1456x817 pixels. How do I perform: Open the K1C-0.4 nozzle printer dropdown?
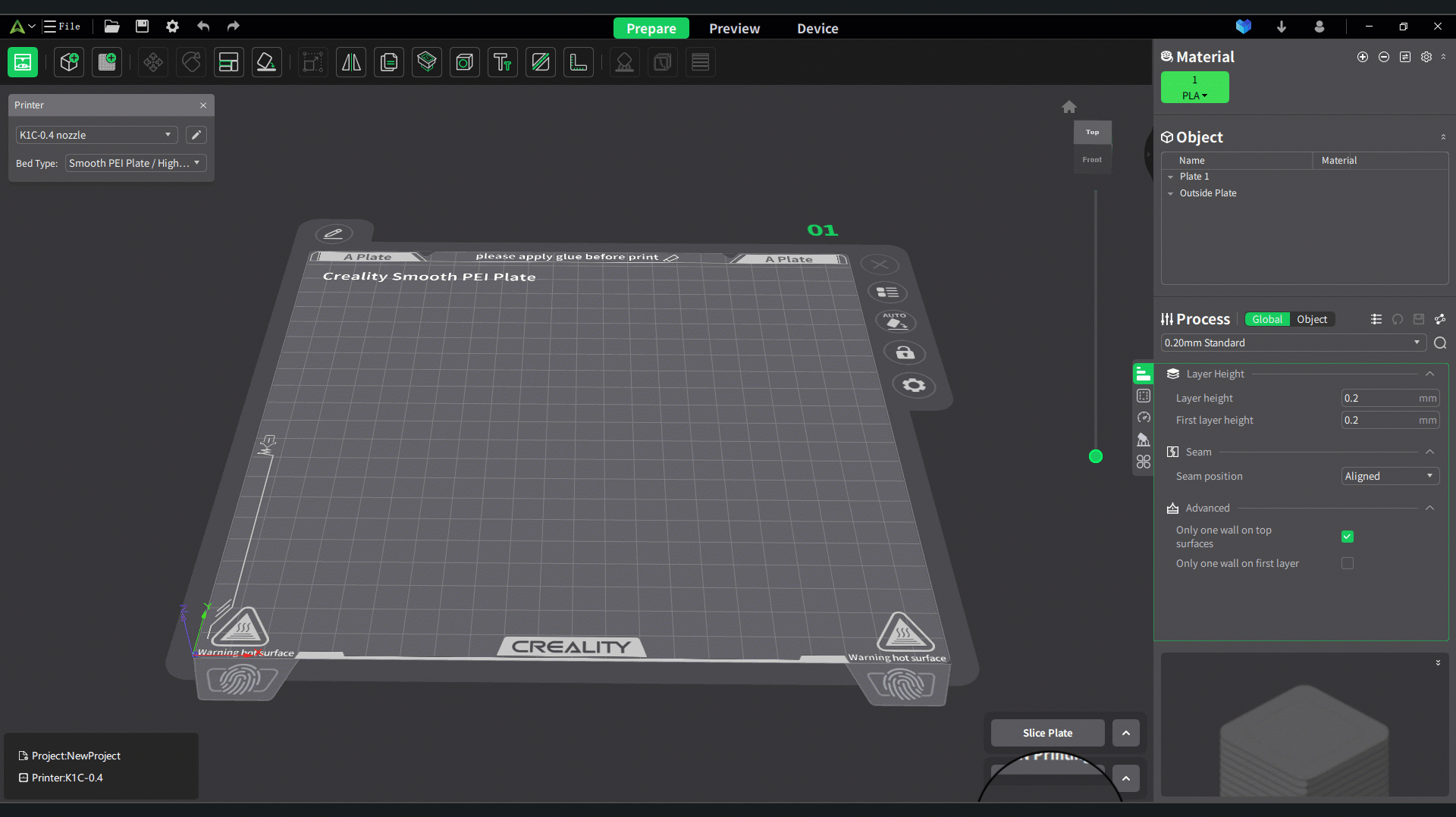[x=96, y=135]
